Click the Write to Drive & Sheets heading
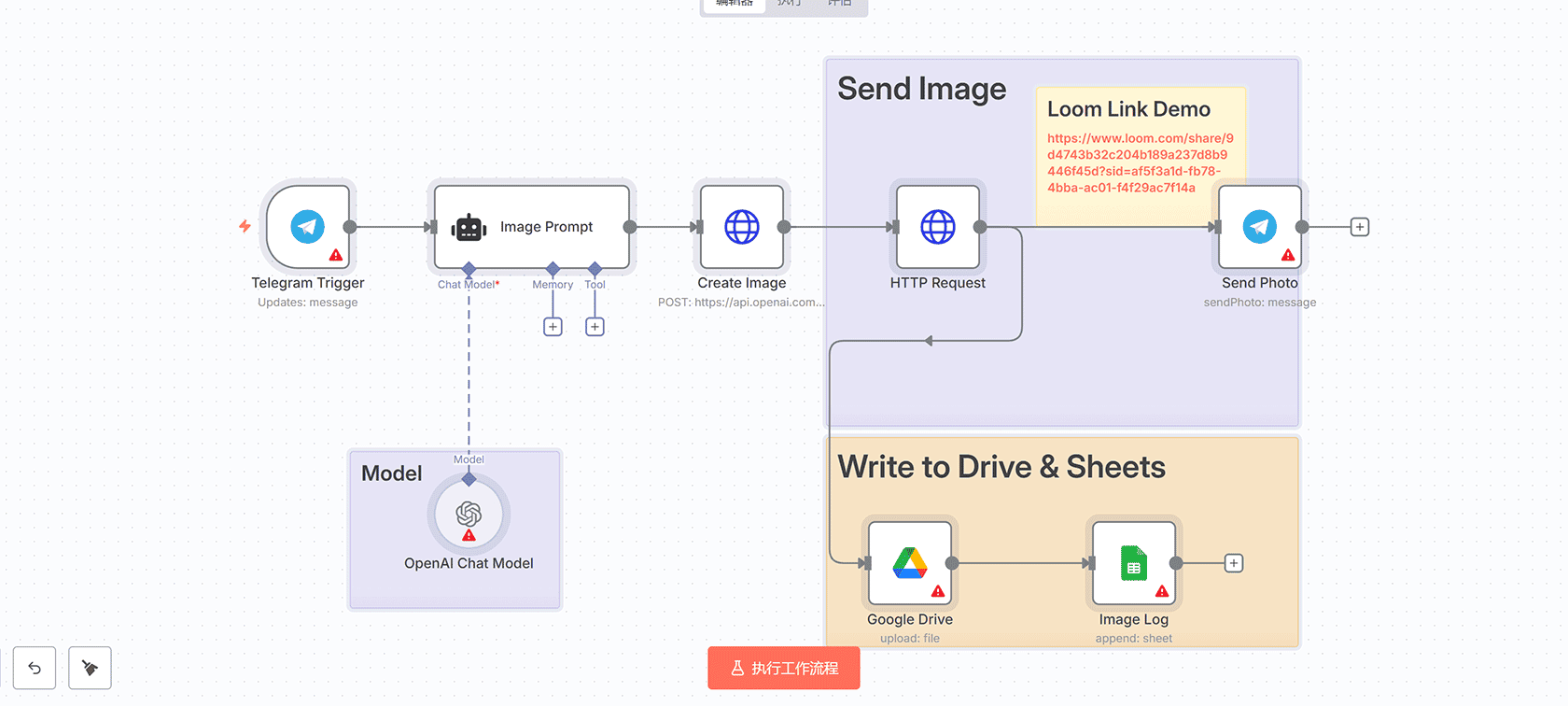This screenshot has height=706, width=1568. coord(1001,467)
